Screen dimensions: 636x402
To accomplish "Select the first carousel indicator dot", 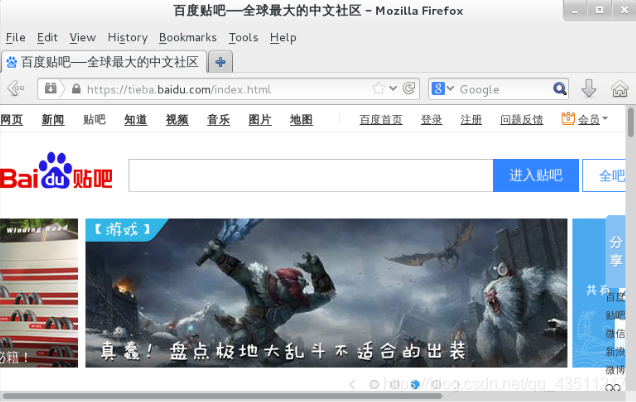I will tap(374, 384).
